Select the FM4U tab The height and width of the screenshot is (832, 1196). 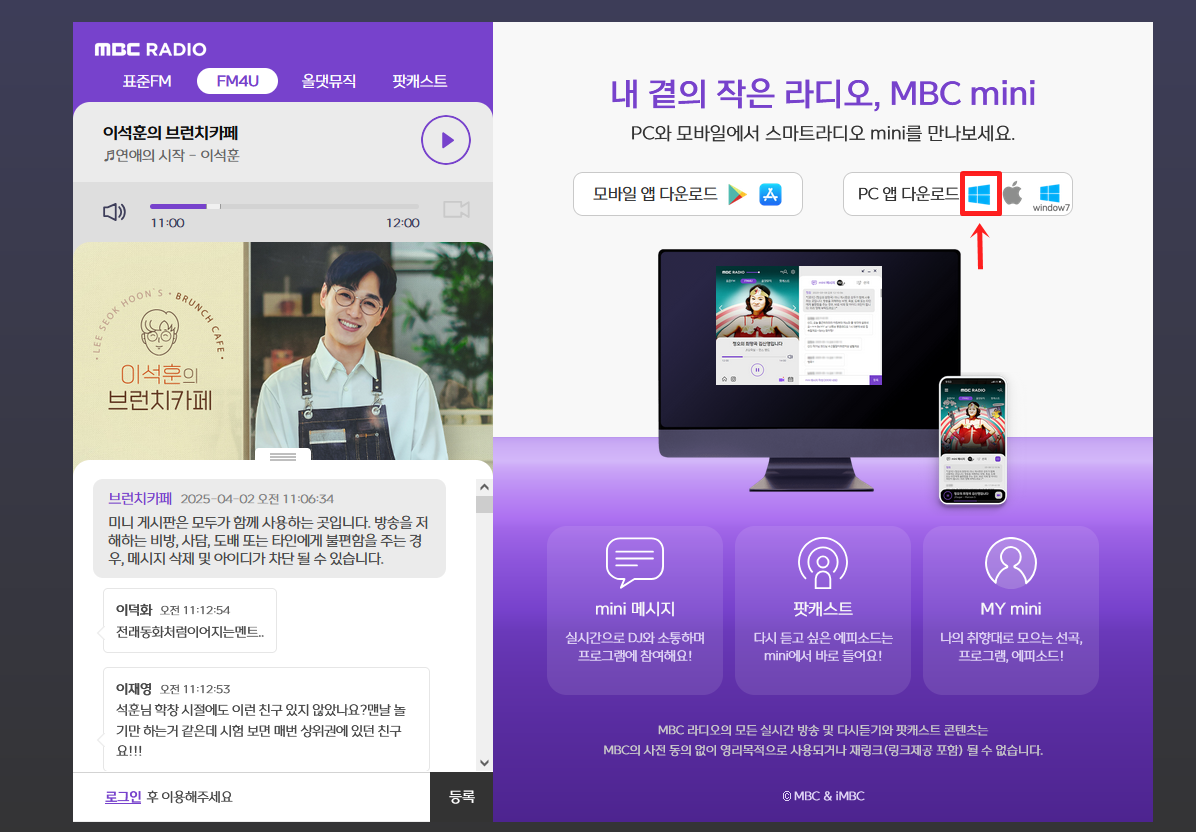(237, 81)
